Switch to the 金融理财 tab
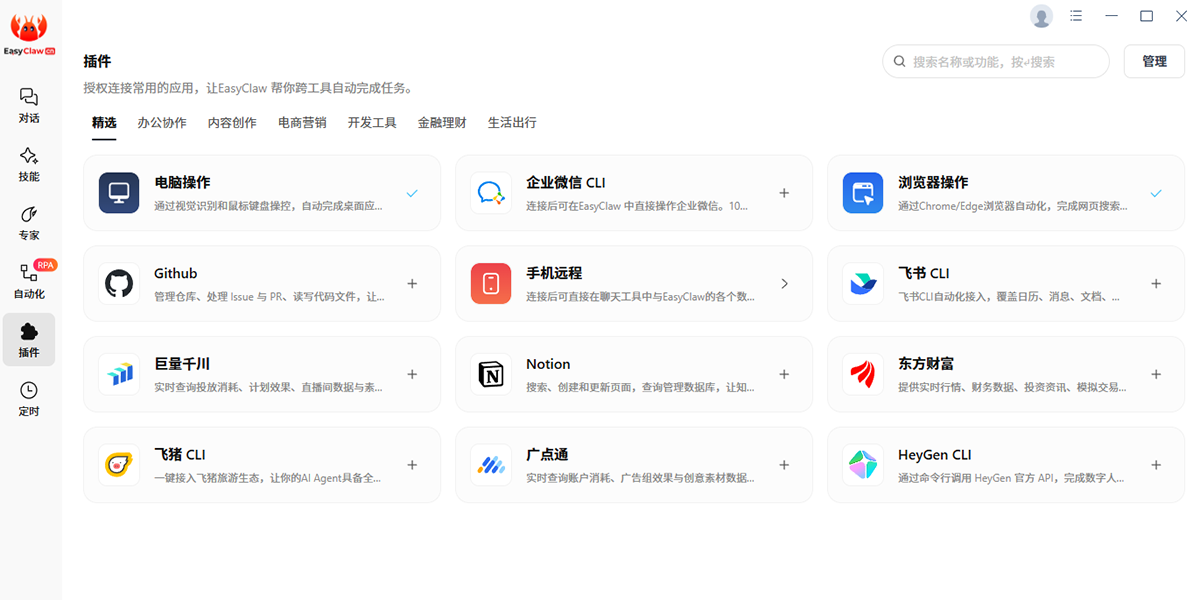1200x600 pixels. [442, 123]
